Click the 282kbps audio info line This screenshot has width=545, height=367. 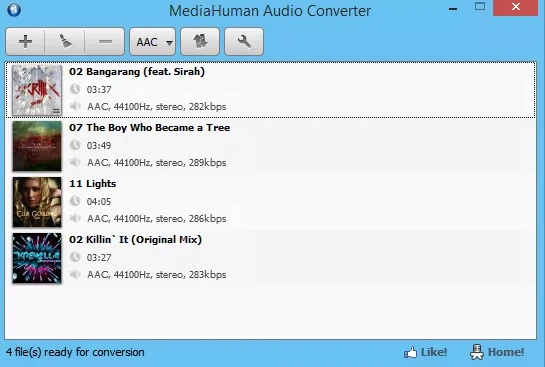(x=157, y=106)
